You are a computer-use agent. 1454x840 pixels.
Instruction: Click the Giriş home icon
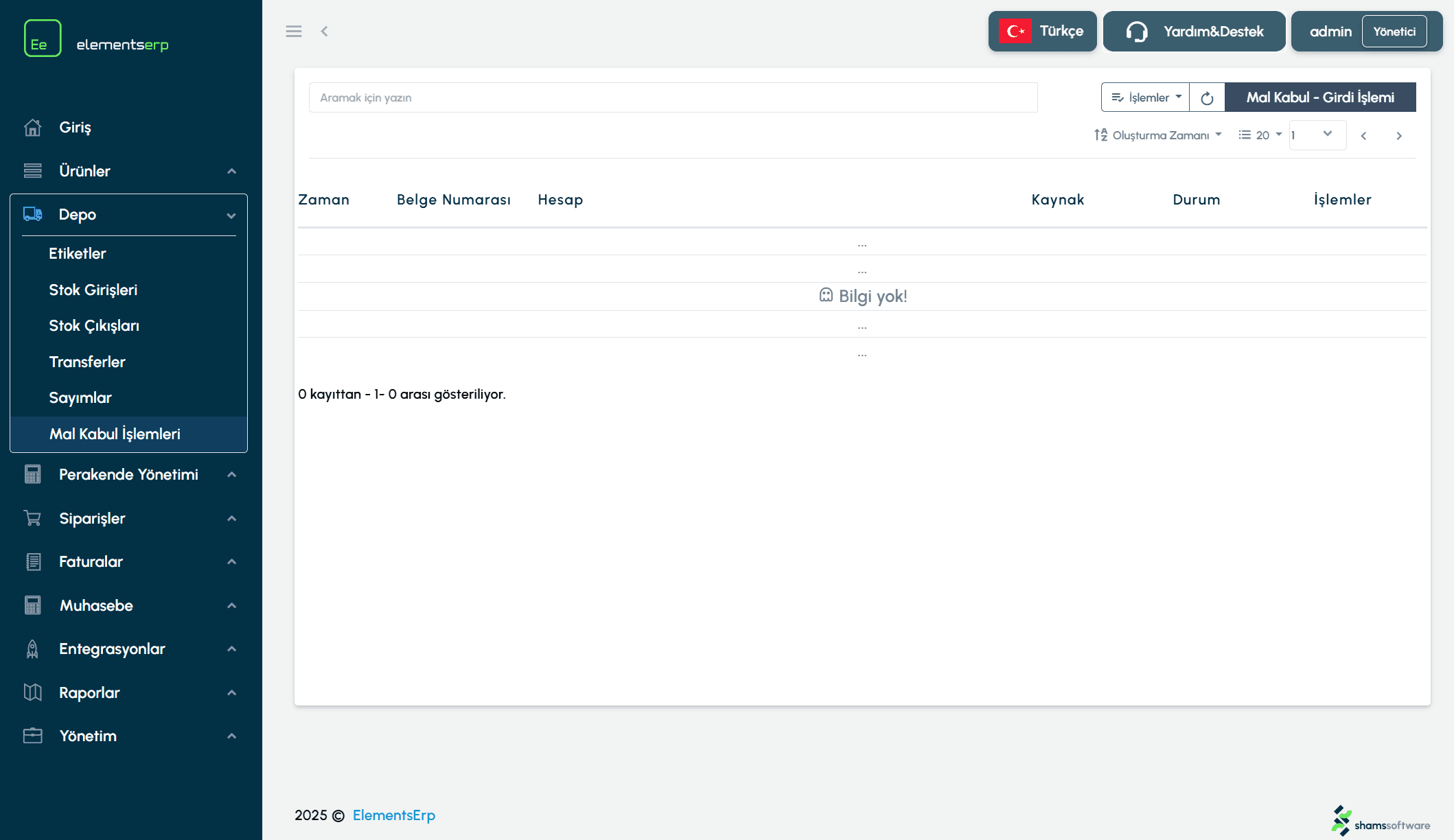[x=33, y=128]
